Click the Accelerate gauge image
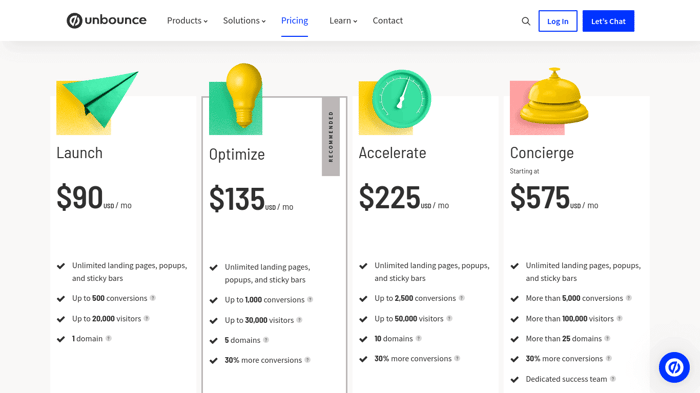700x393 pixels. pos(395,102)
